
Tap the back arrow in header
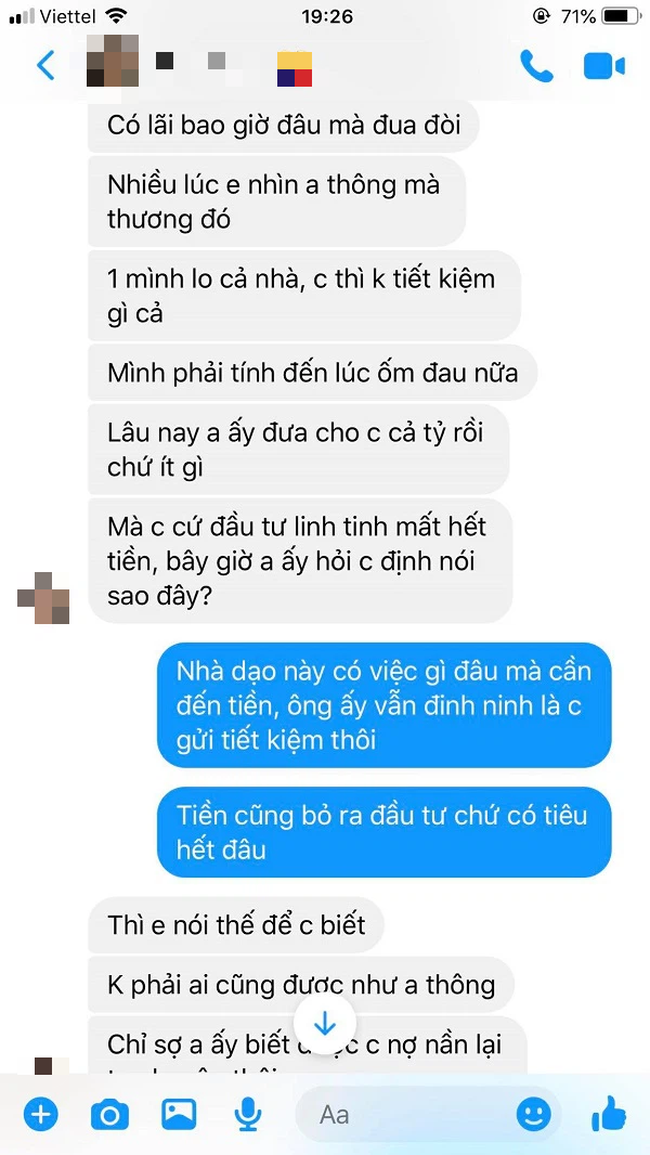pos(46,66)
